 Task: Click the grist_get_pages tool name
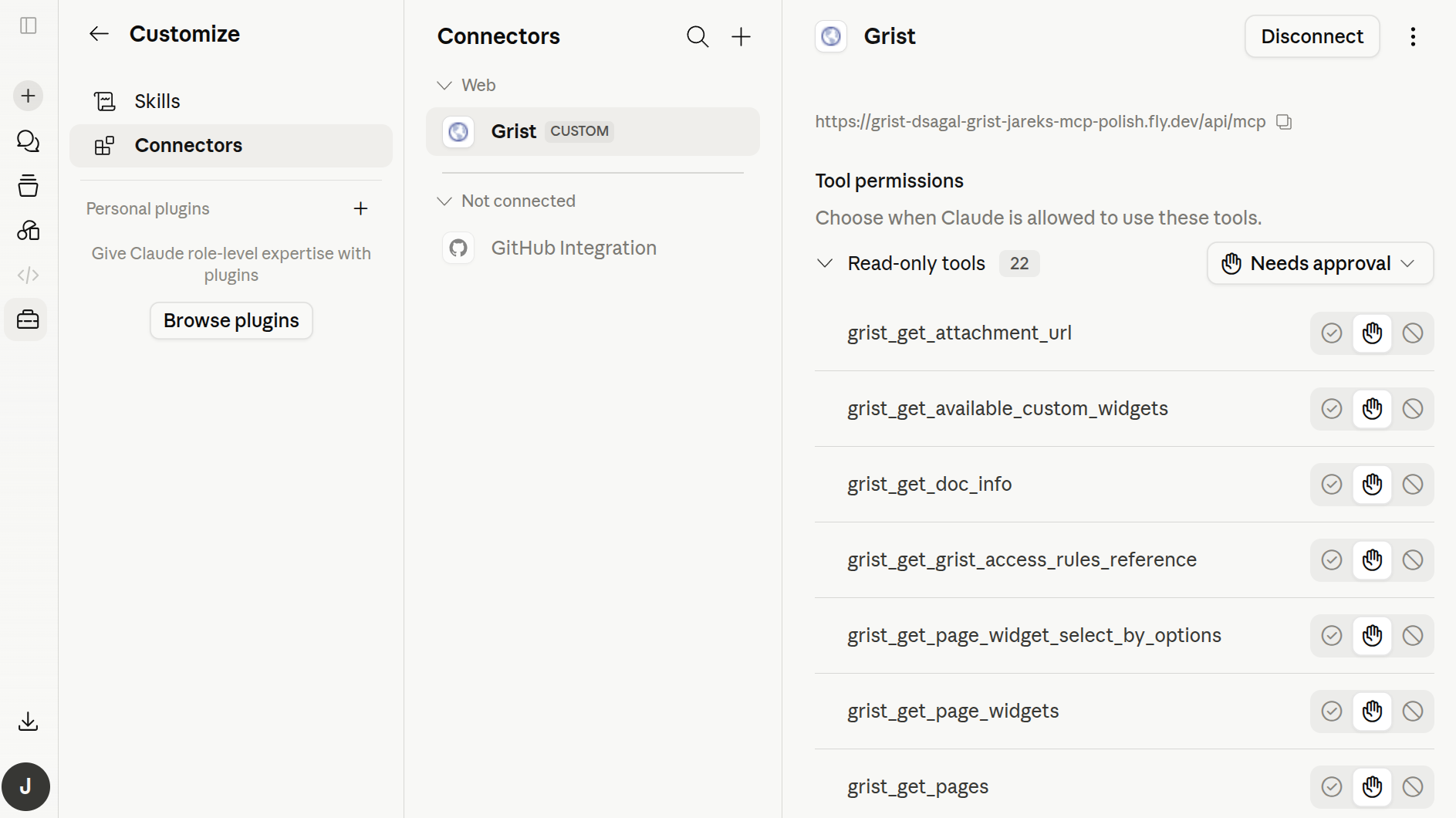click(x=917, y=786)
